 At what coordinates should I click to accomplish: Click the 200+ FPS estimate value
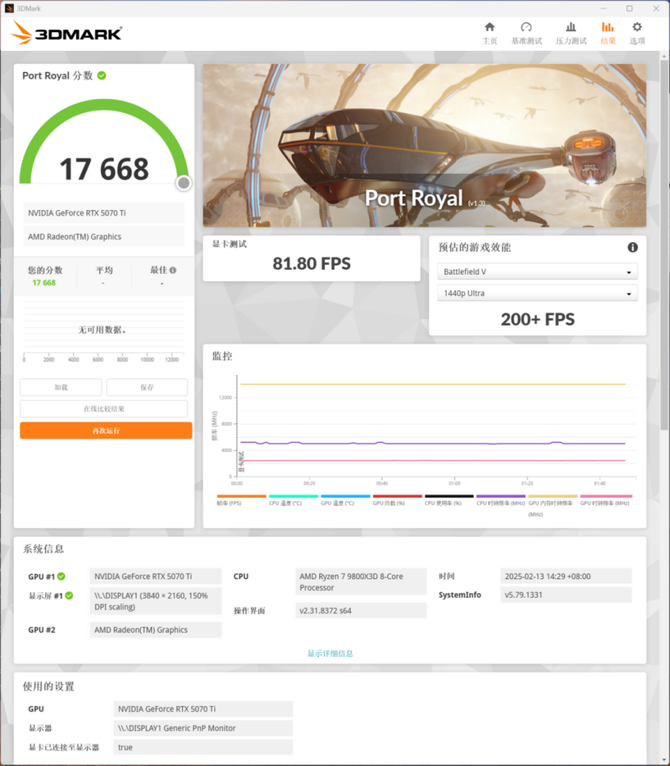(x=538, y=319)
